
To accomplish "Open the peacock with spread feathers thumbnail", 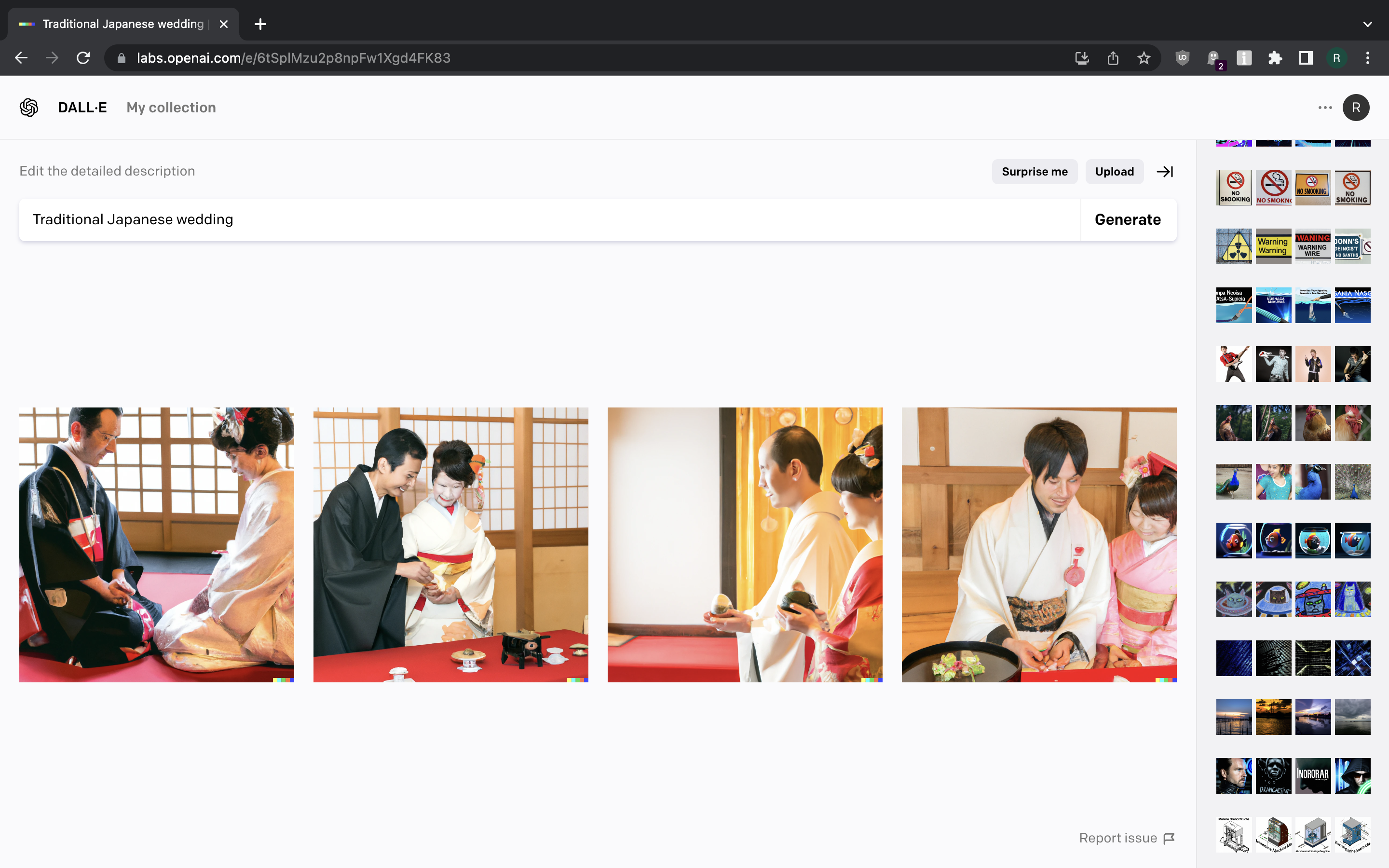I will pyautogui.click(x=1352, y=482).
